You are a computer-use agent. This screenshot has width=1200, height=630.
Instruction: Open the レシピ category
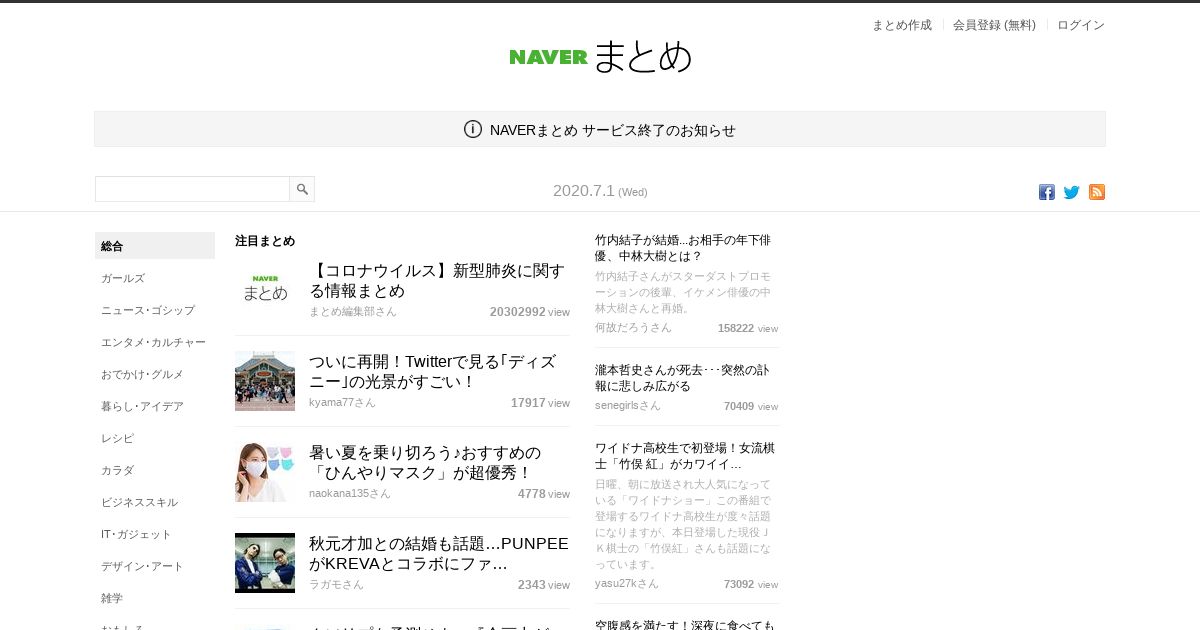click(x=155, y=438)
